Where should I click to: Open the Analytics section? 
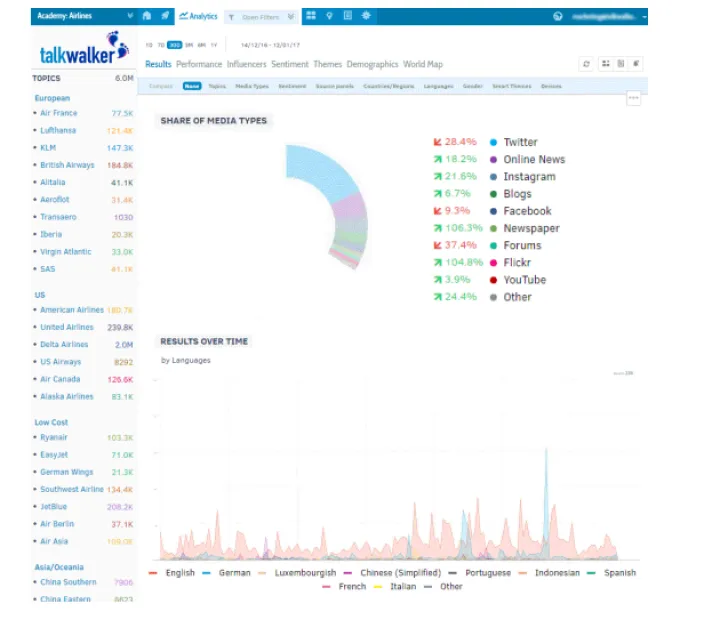[198, 16]
